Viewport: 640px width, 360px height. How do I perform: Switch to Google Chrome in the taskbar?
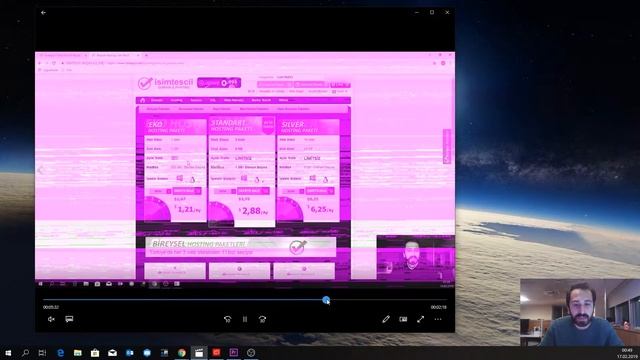pos(182,353)
